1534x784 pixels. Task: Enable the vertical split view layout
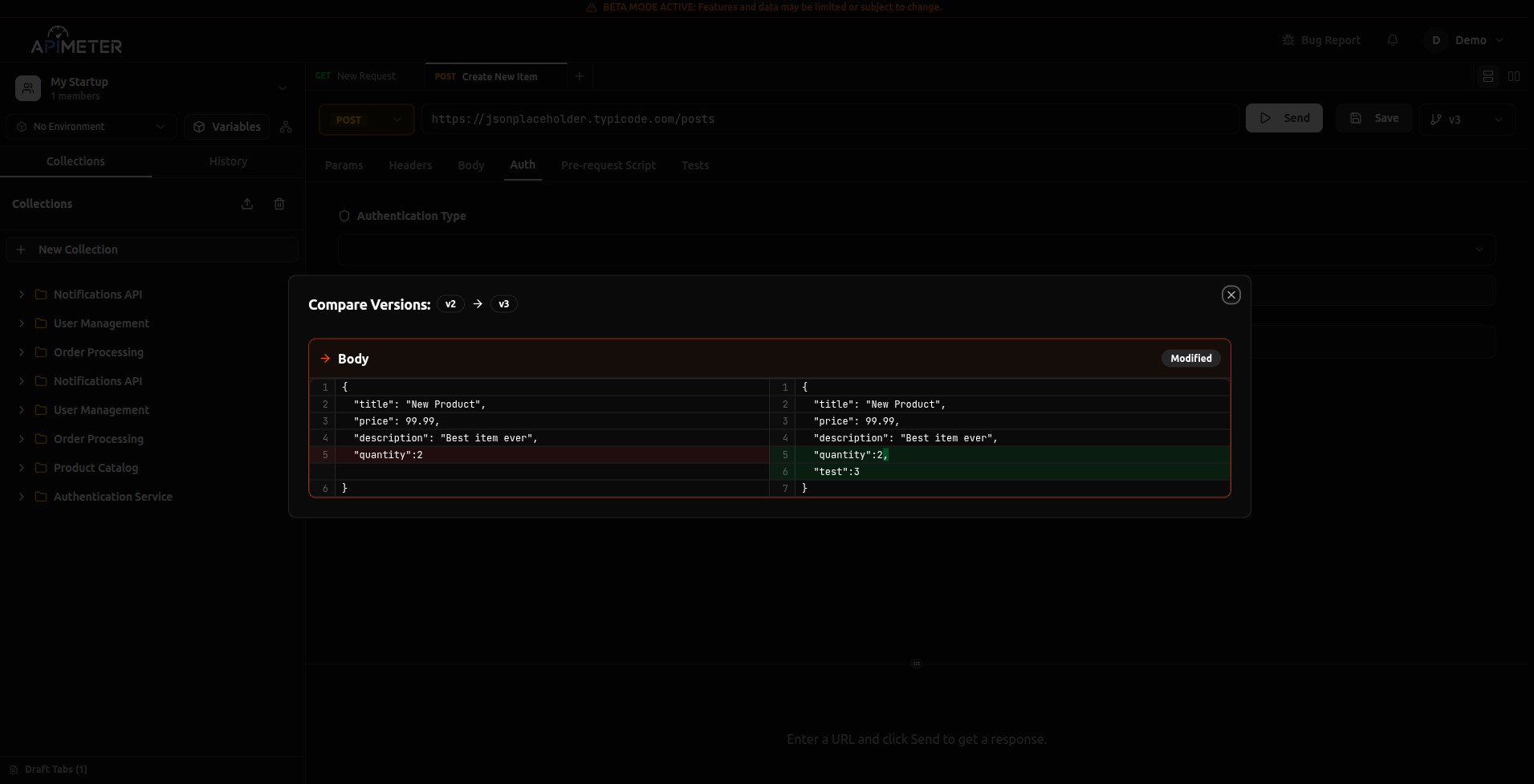[1514, 76]
